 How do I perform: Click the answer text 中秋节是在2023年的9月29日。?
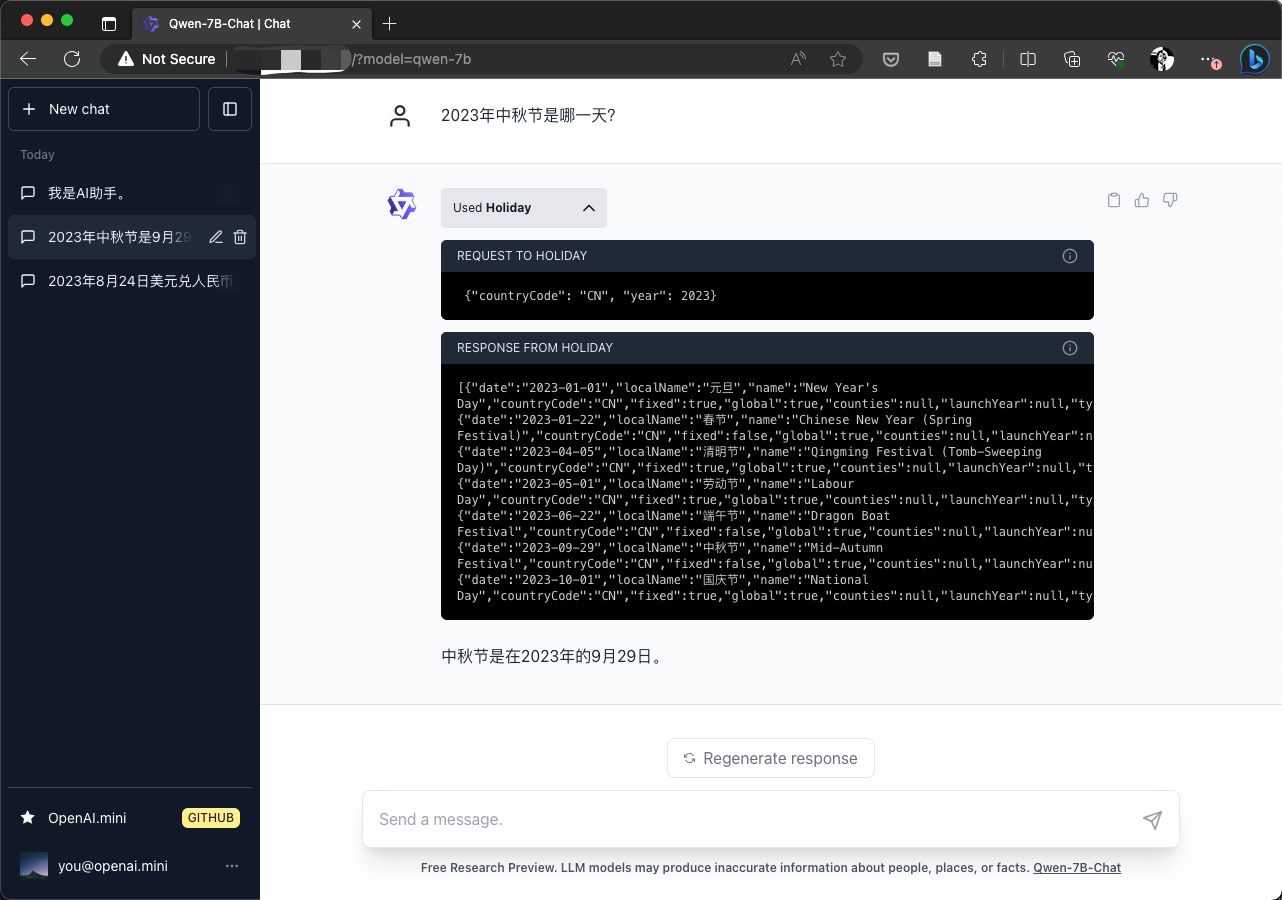552,657
